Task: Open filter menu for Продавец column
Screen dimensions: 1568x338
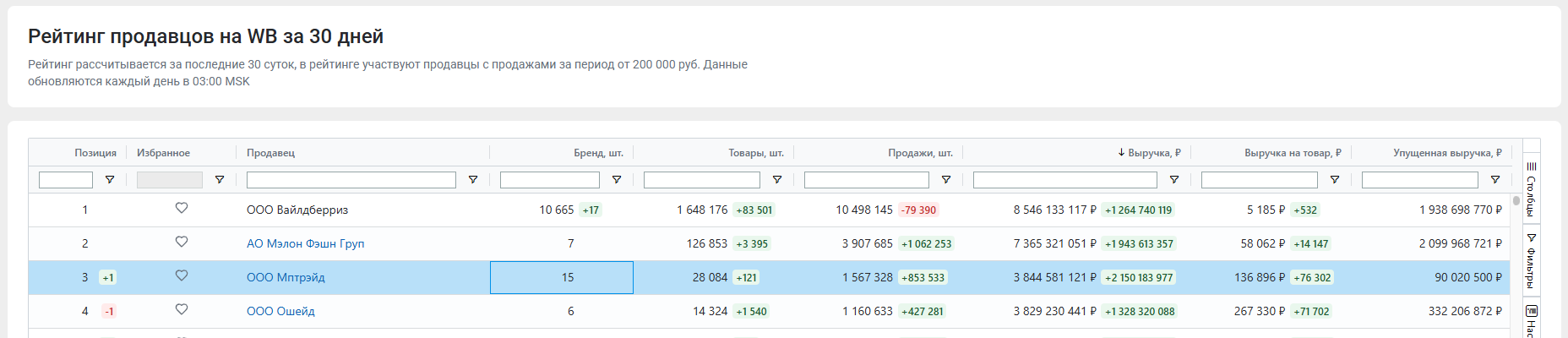Action: point(472,180)
